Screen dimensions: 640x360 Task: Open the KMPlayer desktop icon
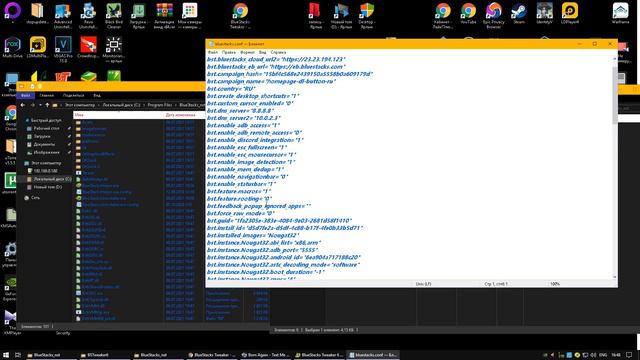click(11, 322)
